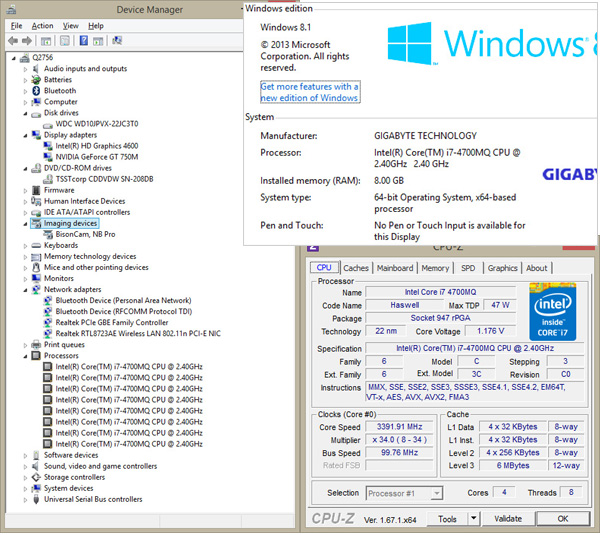Open the Action menu
The height and width of the screenshot is (535, 600).
tap(42, 26)
